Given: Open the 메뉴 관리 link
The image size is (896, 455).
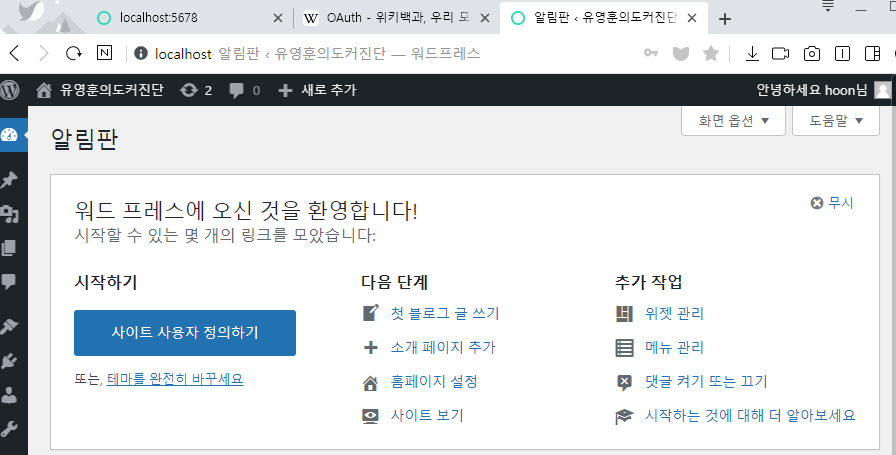Looking at the screenshot, I should 674,347.
